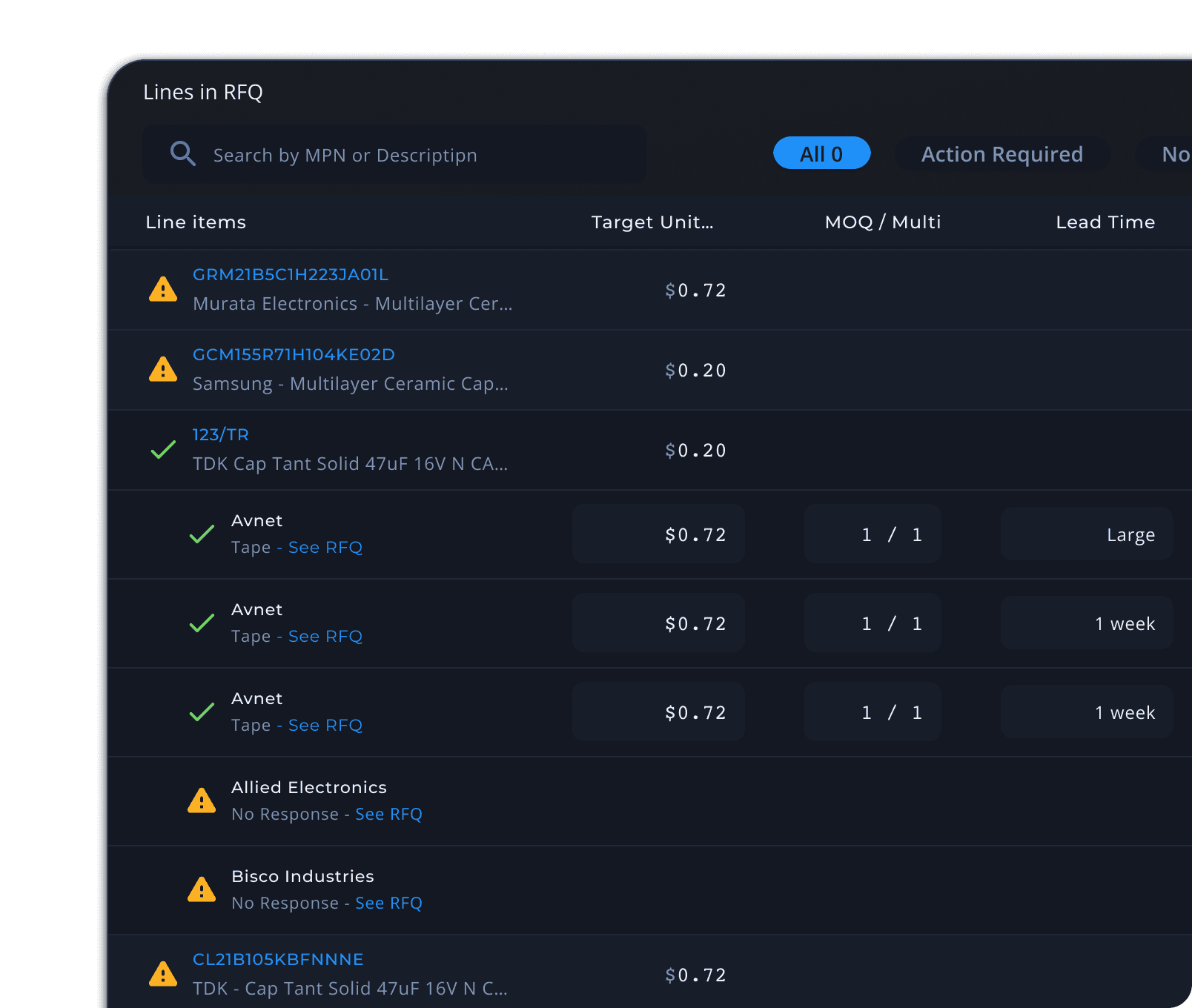Click the warning icon for Bisco Industries
Screen dimensions: 1192x1008
(x=202, y=889)
